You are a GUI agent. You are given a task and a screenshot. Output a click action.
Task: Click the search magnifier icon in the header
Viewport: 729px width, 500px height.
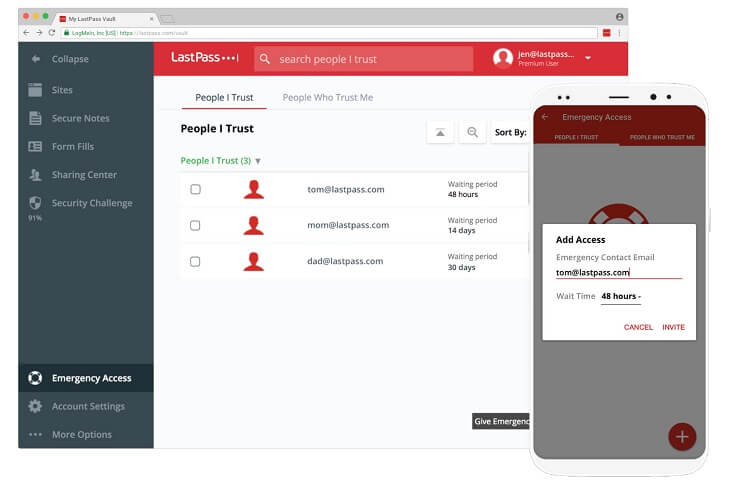(265, 59)
